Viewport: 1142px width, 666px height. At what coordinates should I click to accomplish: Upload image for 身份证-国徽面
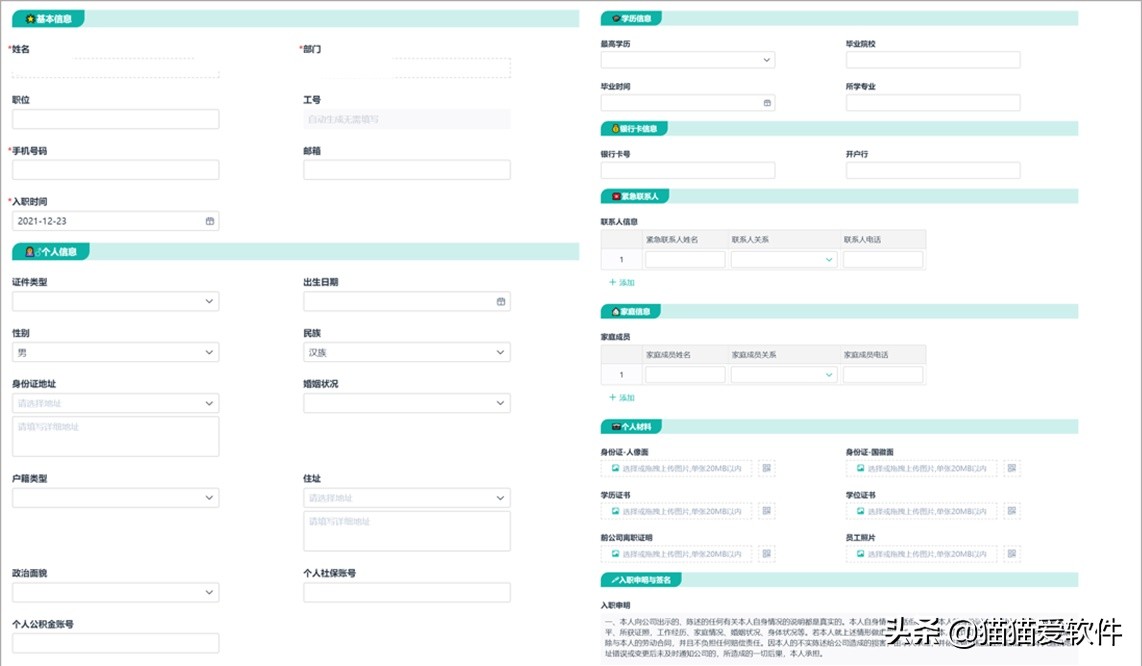923,468
